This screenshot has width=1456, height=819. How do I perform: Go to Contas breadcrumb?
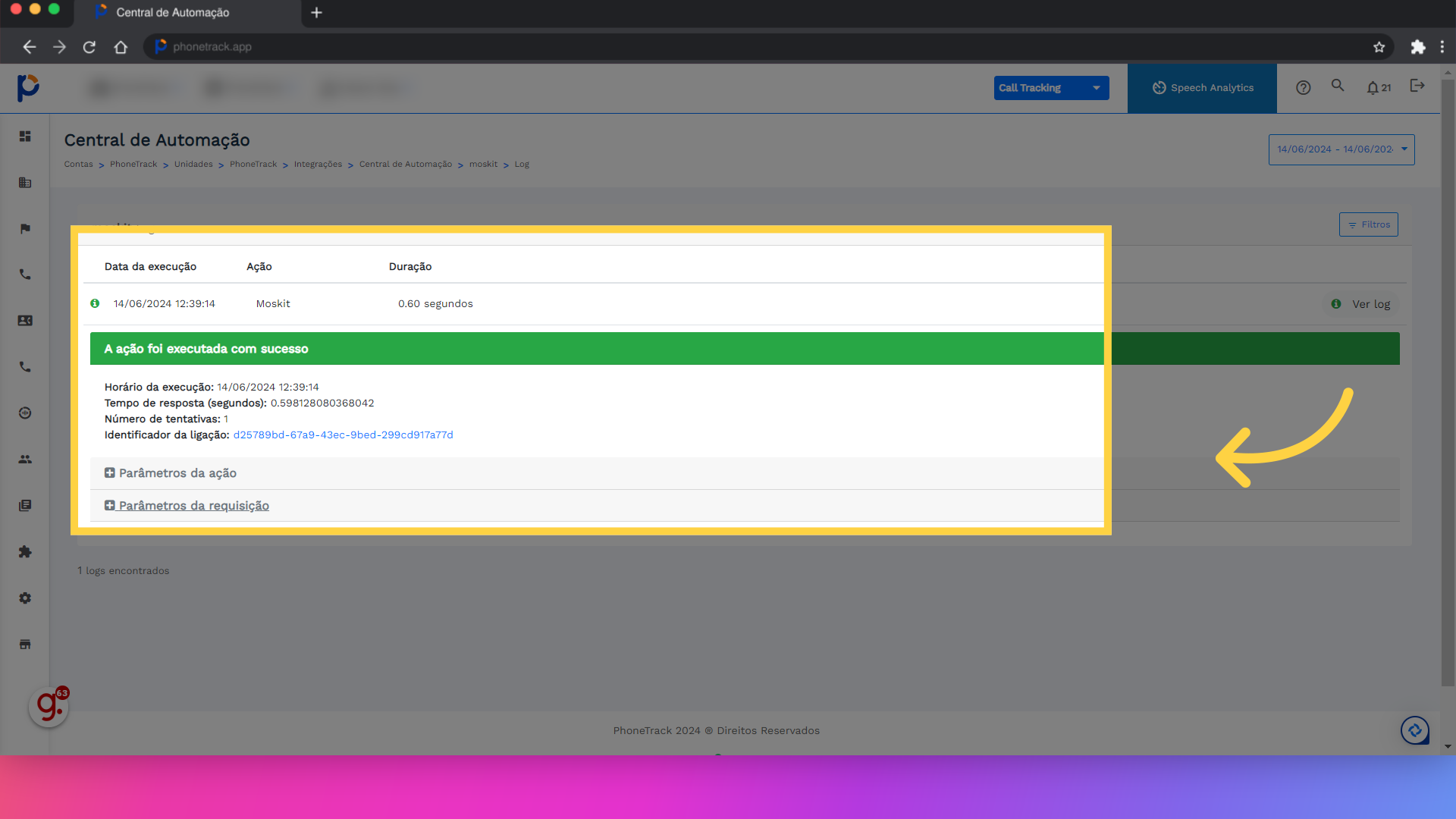(x=78, y=165)
